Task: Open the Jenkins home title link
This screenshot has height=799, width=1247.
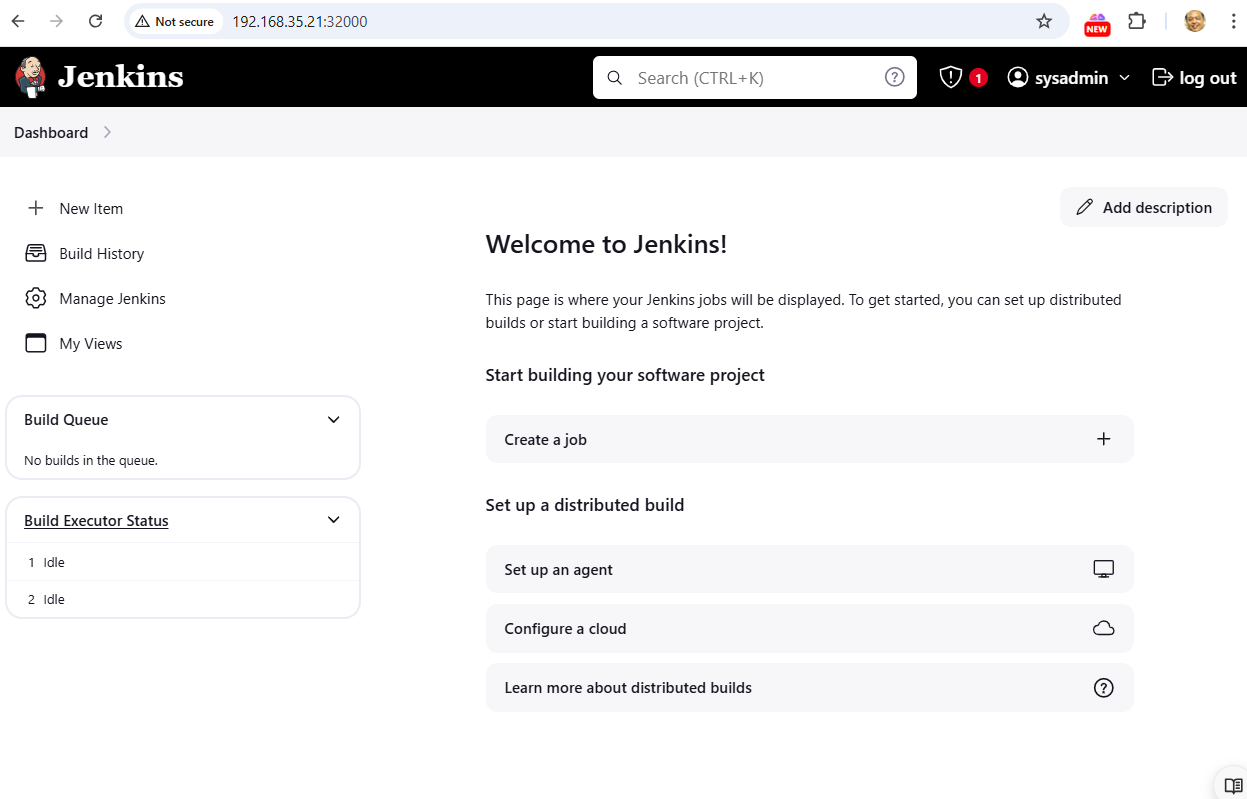Action: [120, 77]
